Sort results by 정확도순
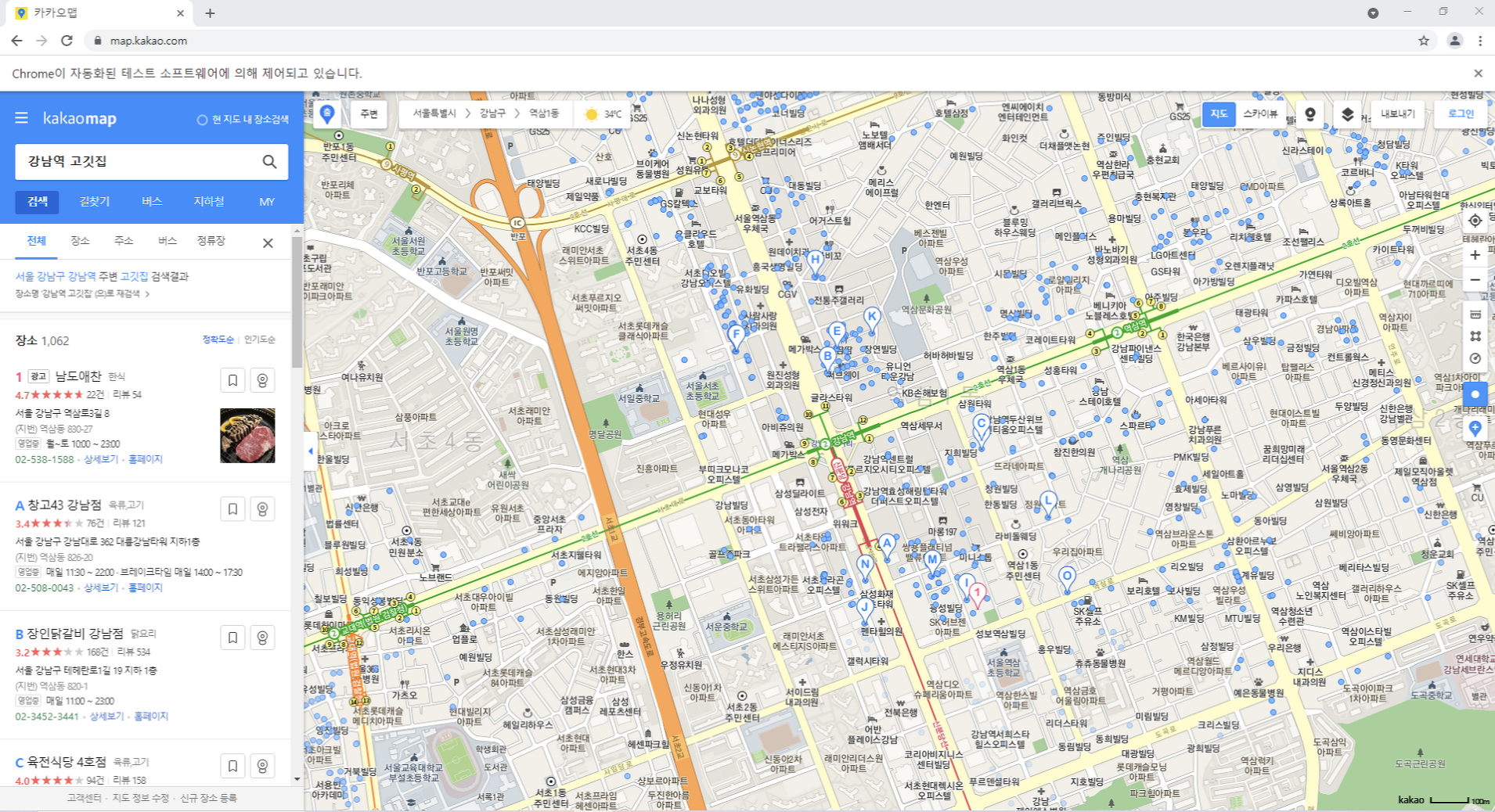Viewport: 1495px width, 812px height. coord(218,340)
